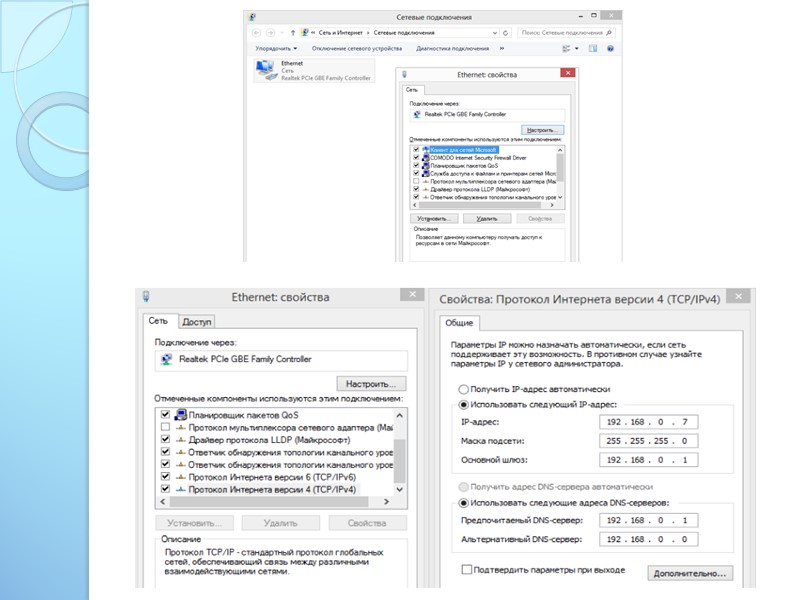800x600 pixels.
Task: Click the control panel icon in address bar
Action: (305, 33)
